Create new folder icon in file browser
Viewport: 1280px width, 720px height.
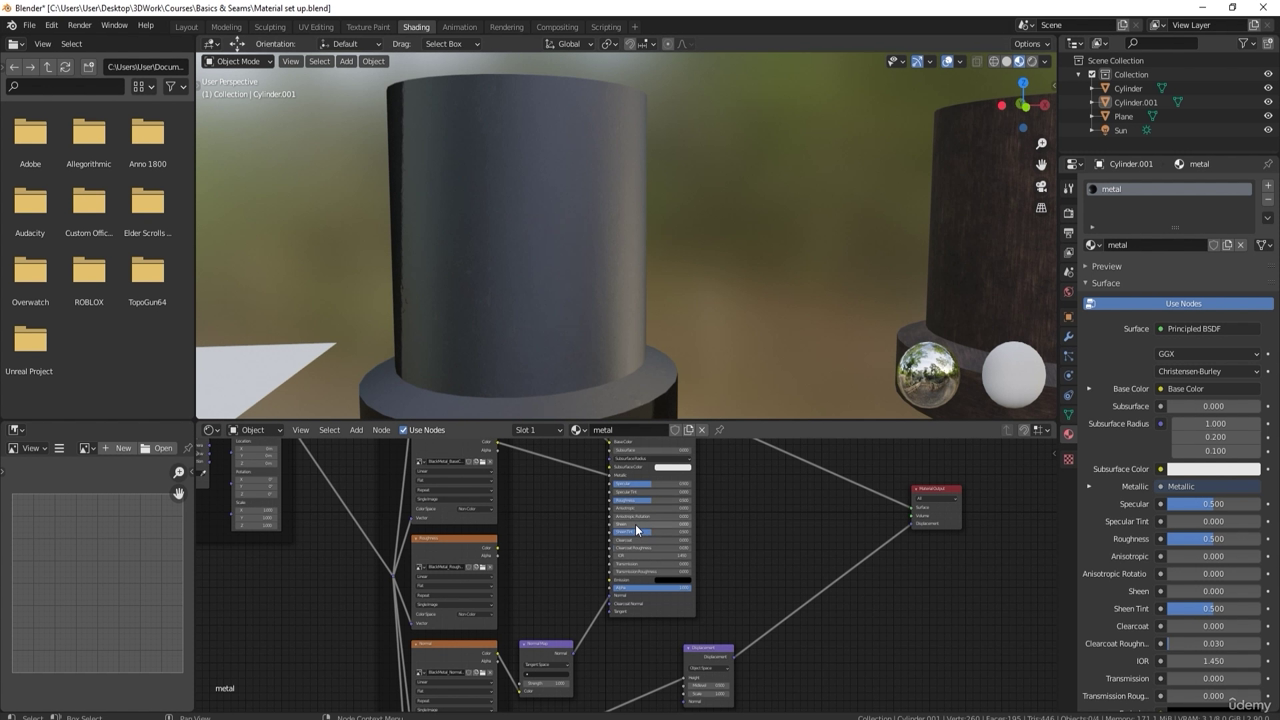[x=88, y=67]
